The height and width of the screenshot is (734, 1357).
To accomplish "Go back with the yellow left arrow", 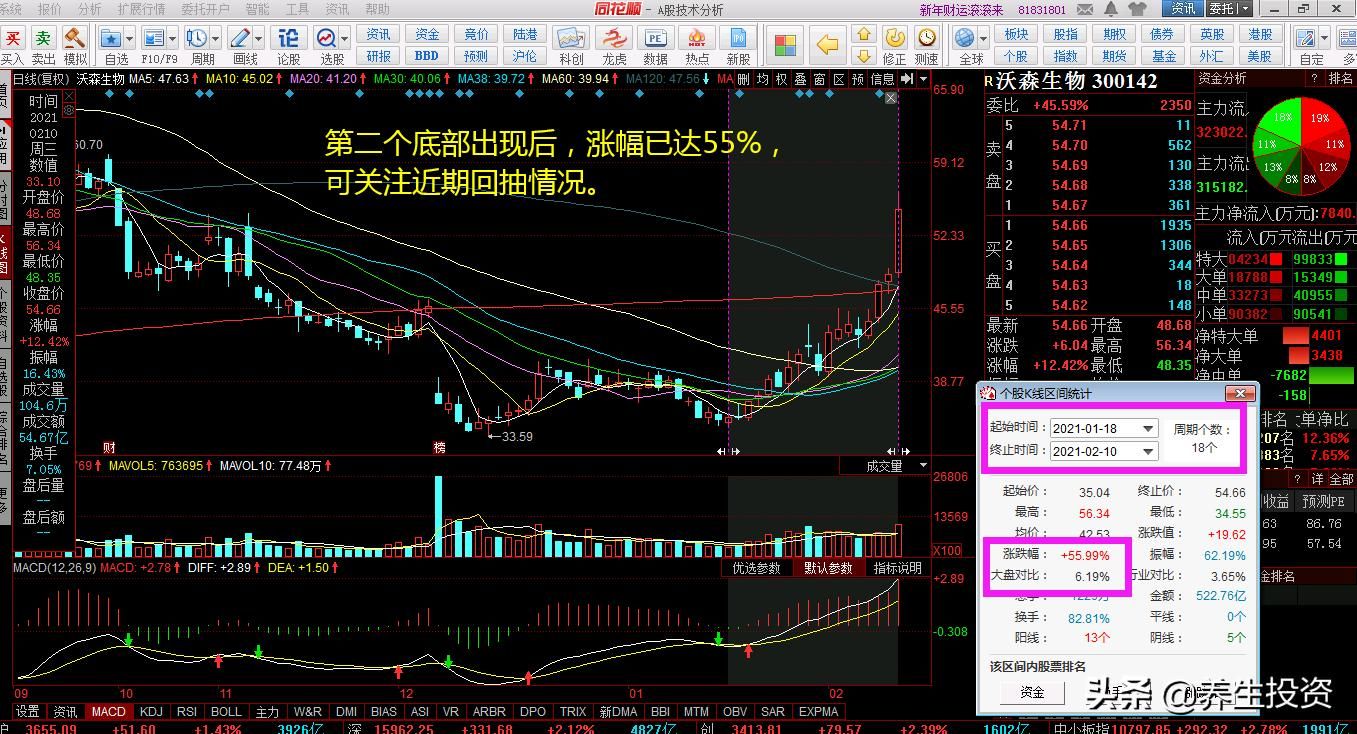I will click(827, 45).
